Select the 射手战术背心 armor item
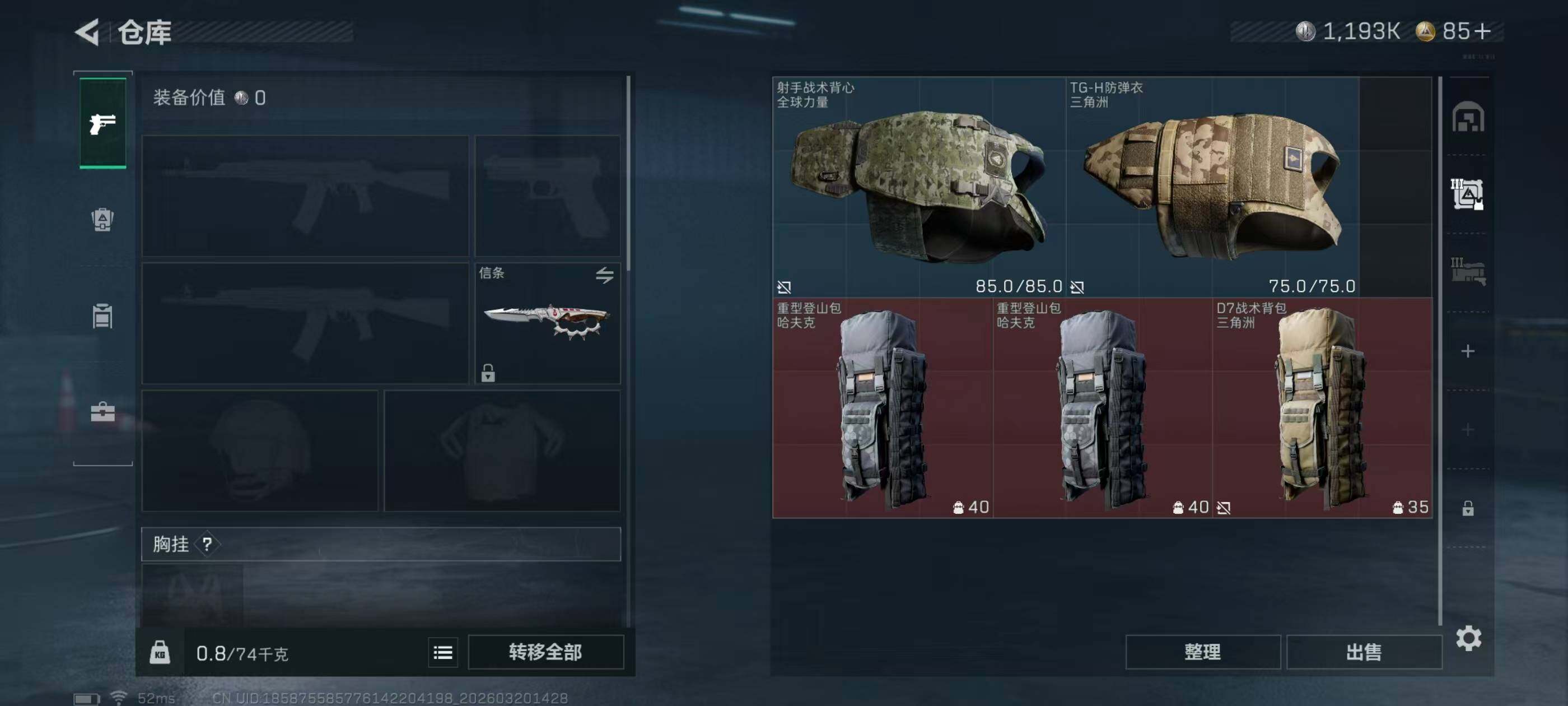1568x706 pixels. (919, 187)
